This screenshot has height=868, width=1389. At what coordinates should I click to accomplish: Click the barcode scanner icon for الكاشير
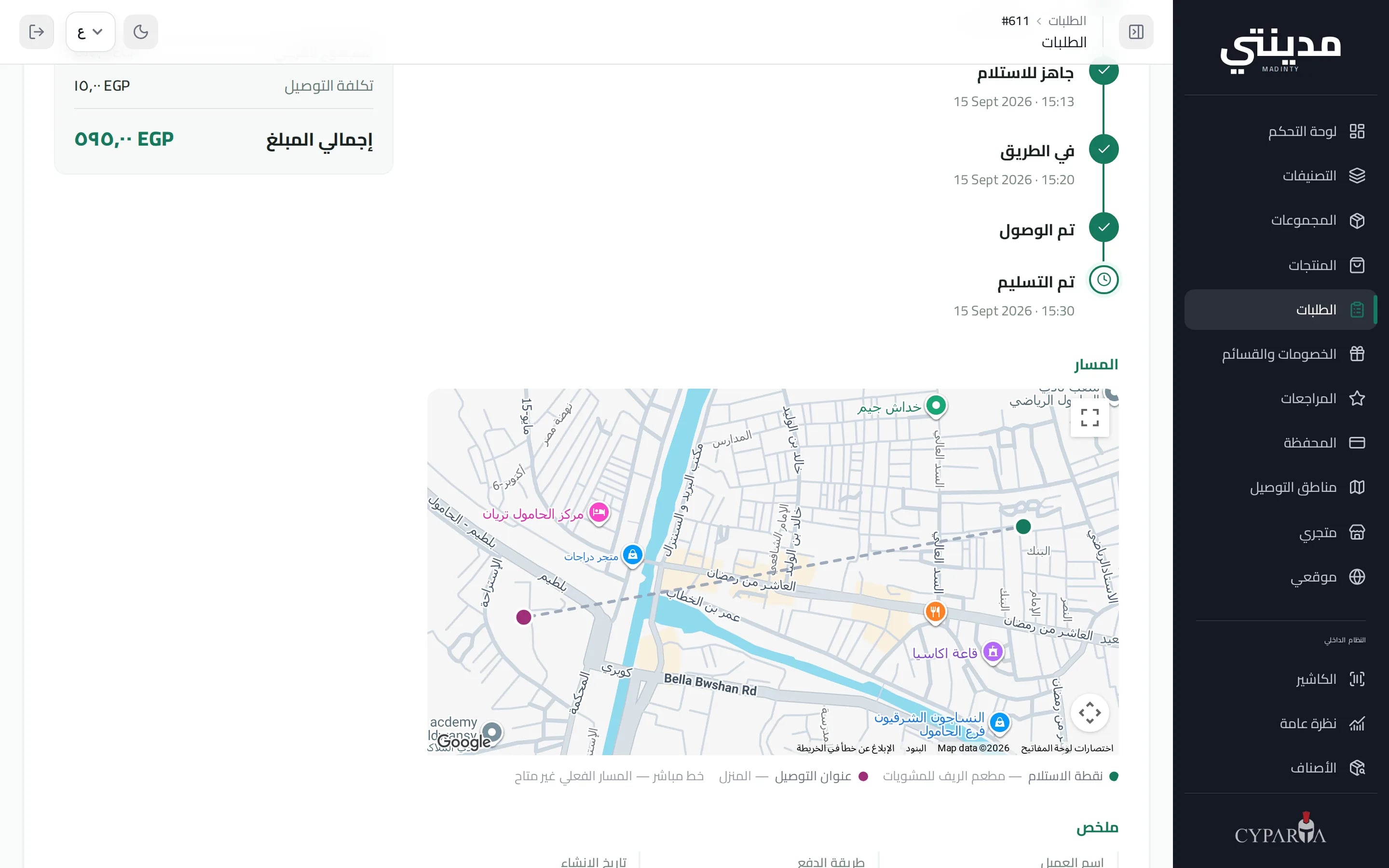coord(1357,679)
